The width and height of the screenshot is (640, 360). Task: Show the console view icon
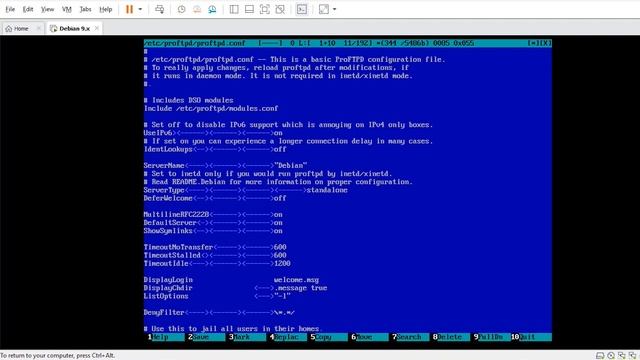click(302, 9)
